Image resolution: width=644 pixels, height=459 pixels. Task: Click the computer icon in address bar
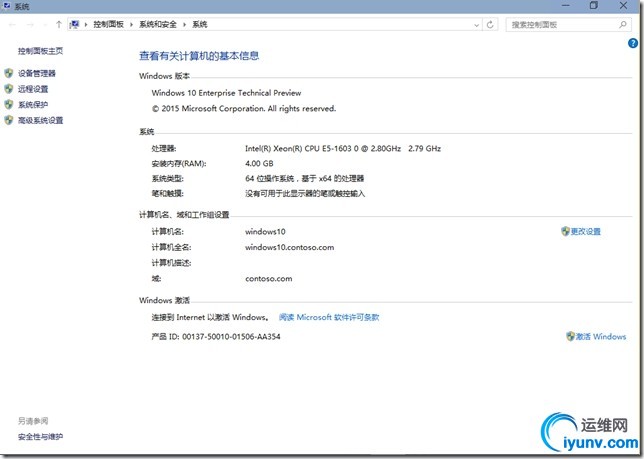[x=74, y=25]
